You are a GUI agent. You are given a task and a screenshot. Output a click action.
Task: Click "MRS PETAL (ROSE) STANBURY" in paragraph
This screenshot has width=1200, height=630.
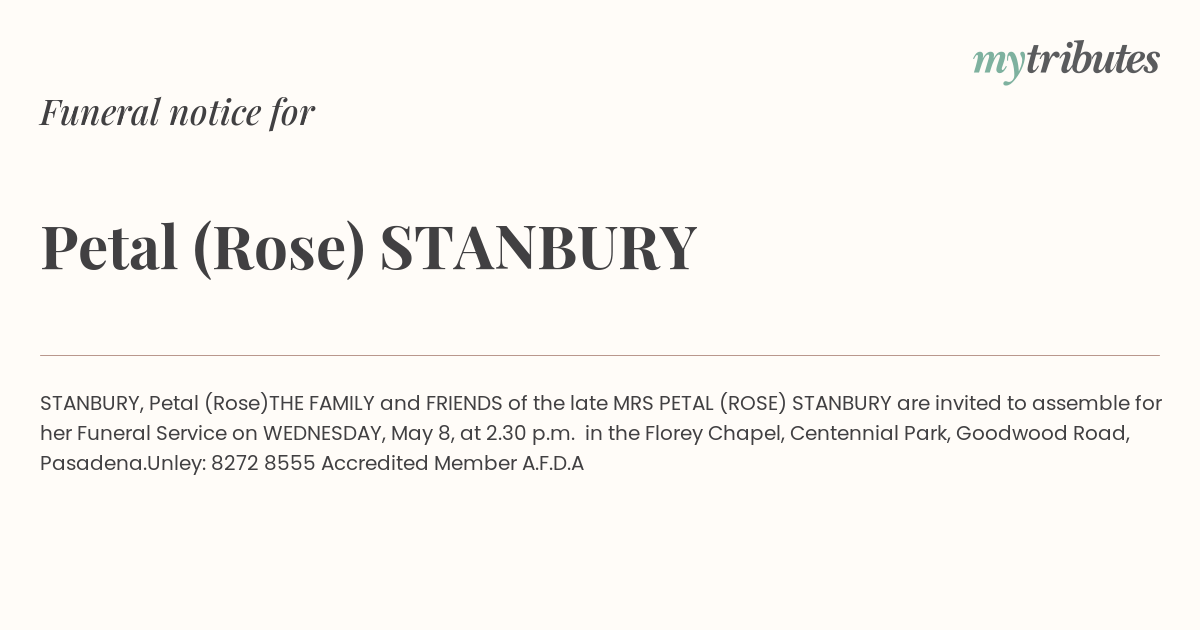[x=752, y=404]
